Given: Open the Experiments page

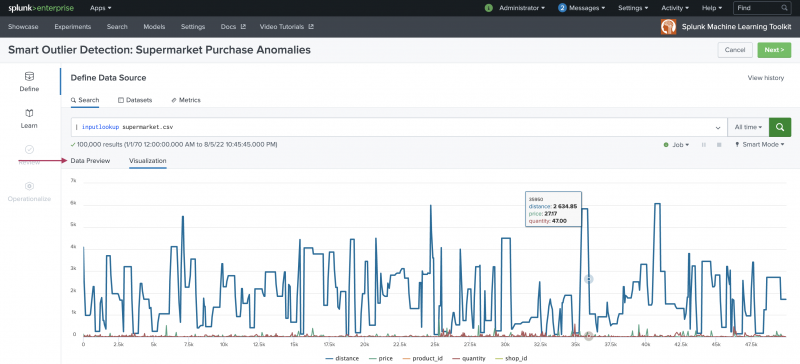Looking at the screenshot, I should (72, 27).
